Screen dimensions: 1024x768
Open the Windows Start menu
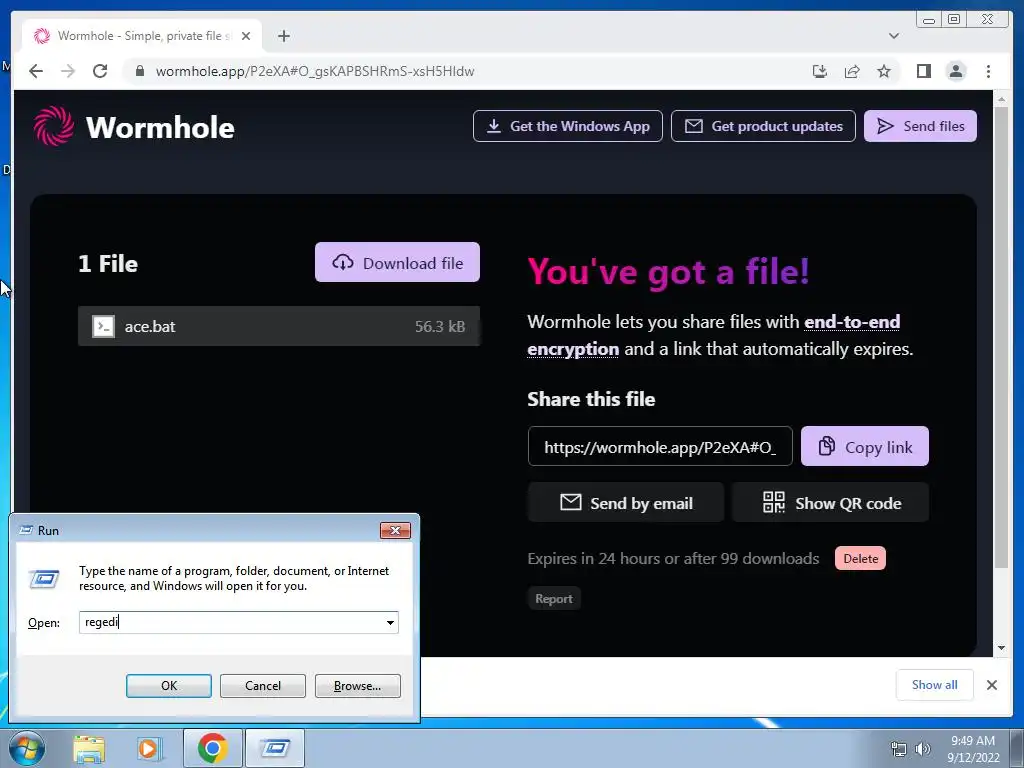27,748
